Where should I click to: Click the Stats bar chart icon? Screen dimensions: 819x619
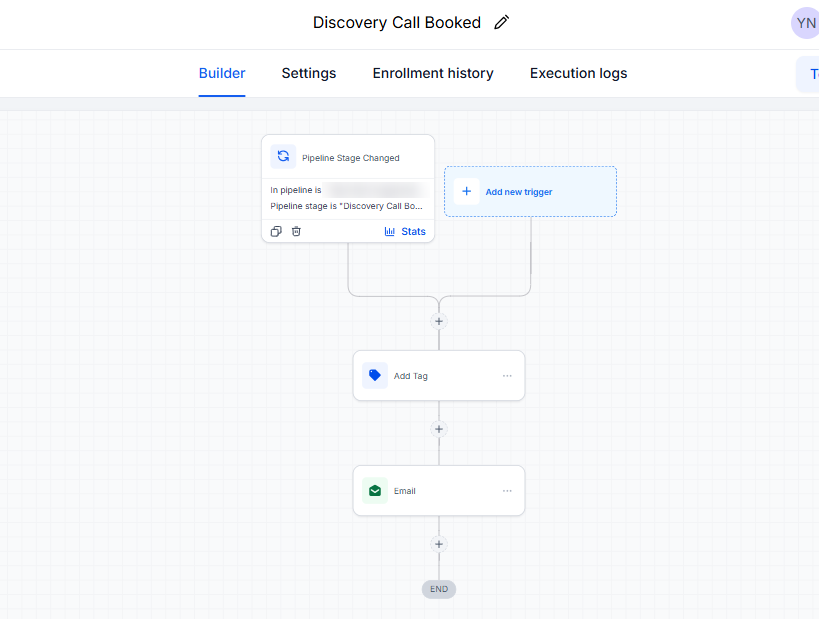(390, 231)
